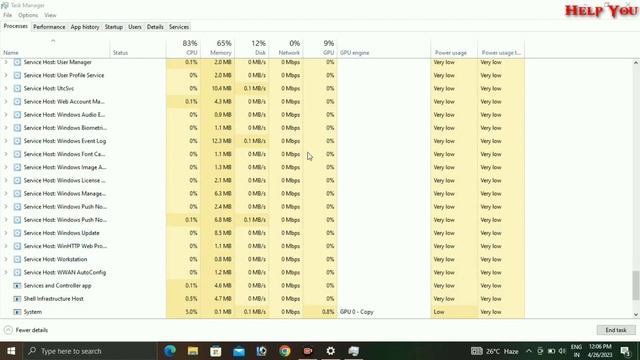This screenshot has height=360, width=640.
Task: Expand Service Host: UtcSvc row
Action: (6, 88)
